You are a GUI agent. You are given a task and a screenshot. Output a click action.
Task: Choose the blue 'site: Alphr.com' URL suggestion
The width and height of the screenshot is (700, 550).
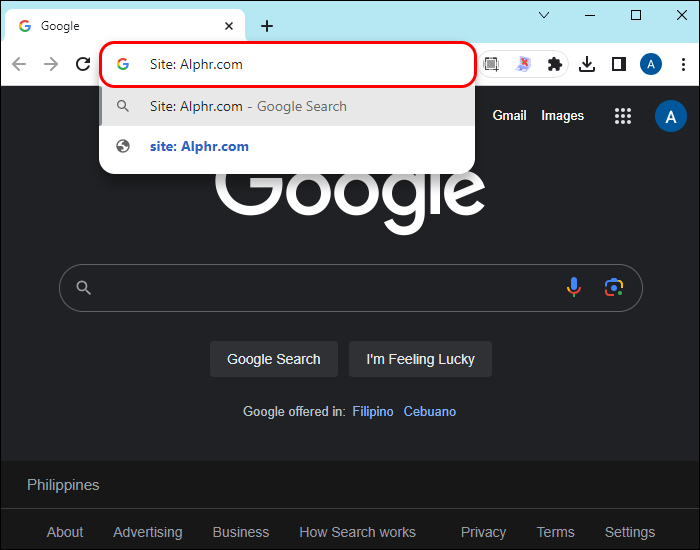(x=287, y=146)
